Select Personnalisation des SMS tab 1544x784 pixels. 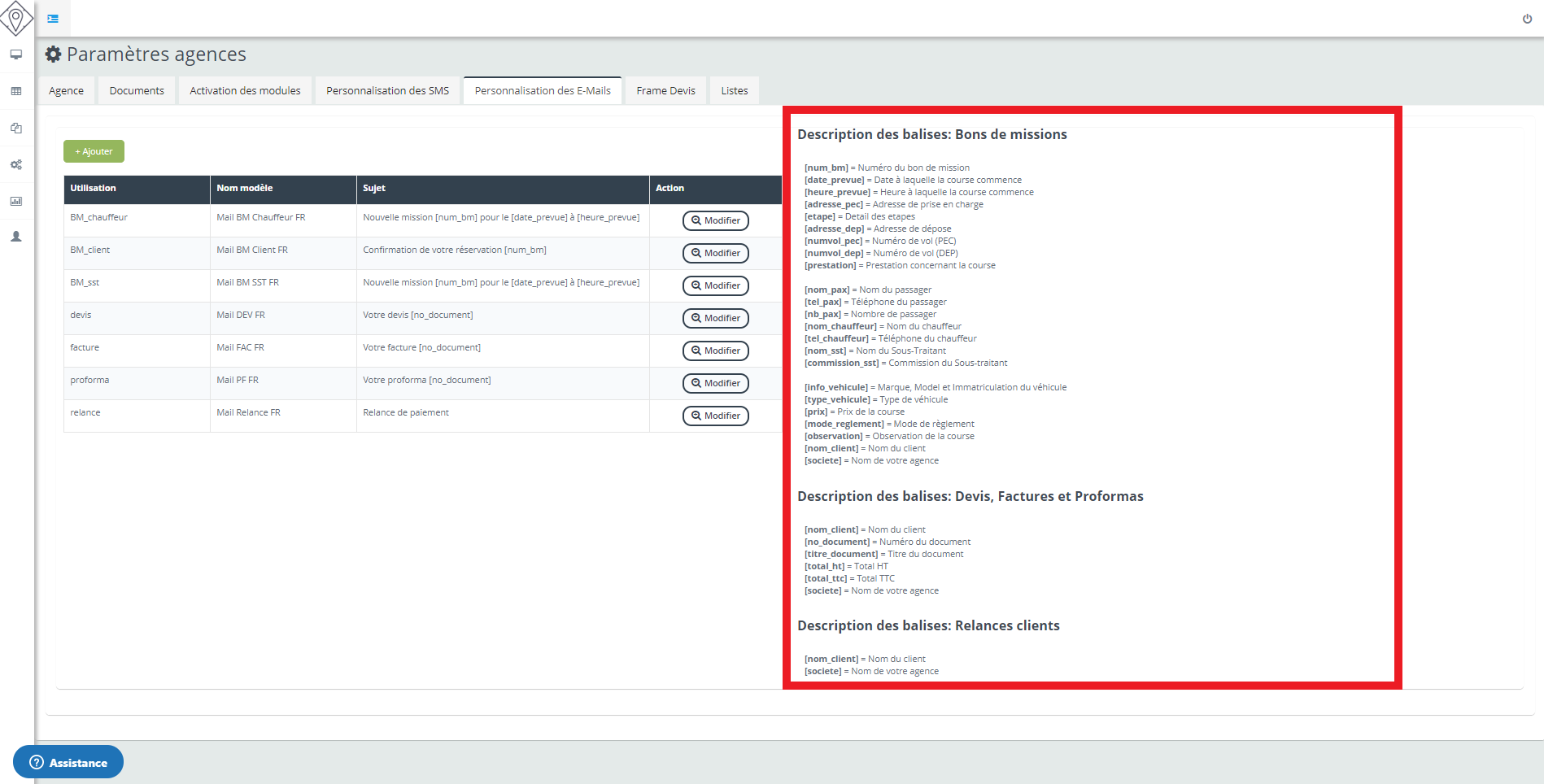[x=387, y=91]
